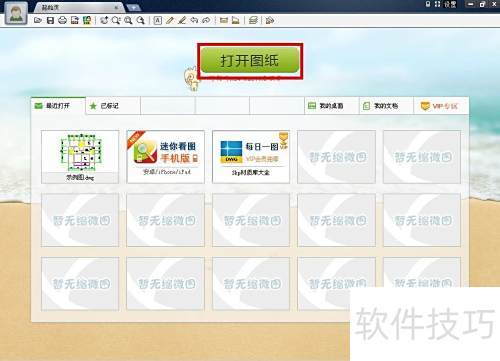Add a new tab with plus button
The width and height of the screenshot is (500, 361).
click(x=133, y=7)
